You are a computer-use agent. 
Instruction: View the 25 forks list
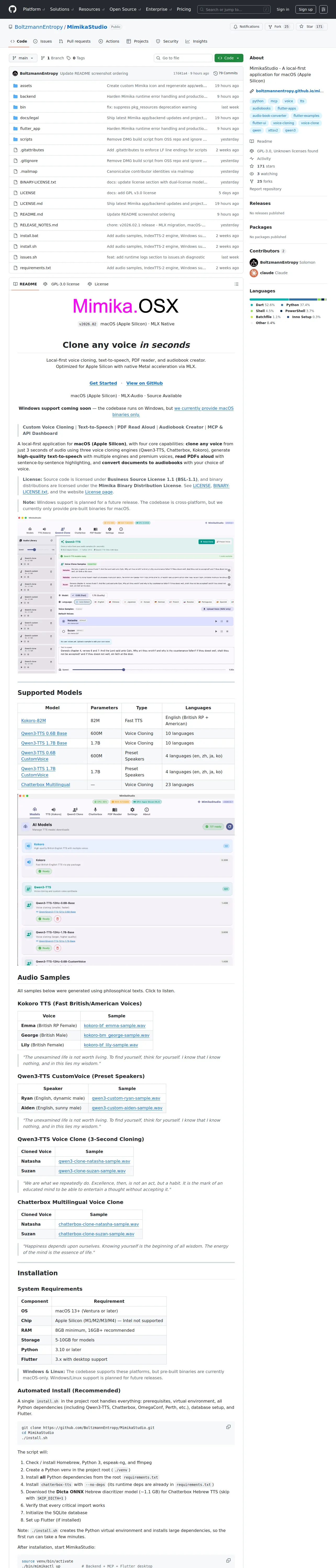click(261, 181)
